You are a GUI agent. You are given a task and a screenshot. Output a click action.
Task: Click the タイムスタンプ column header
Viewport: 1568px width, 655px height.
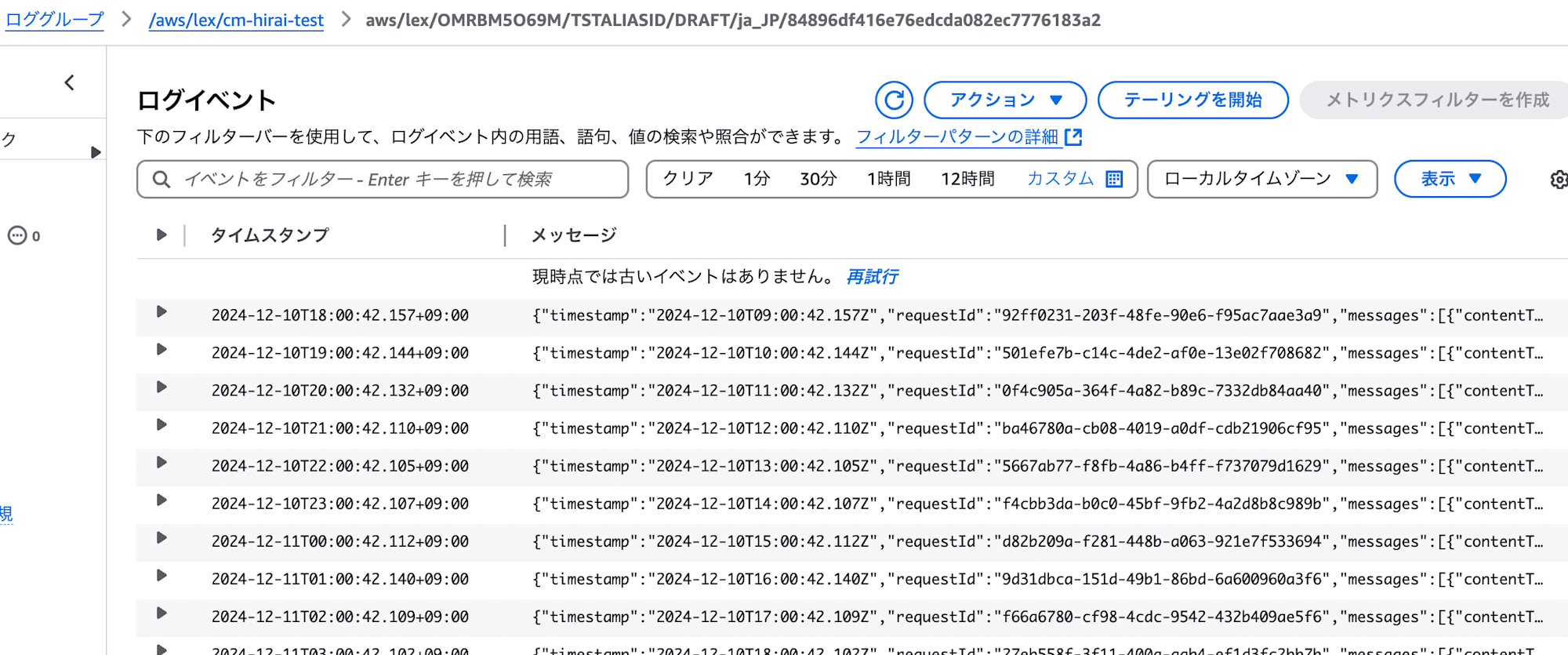coord(270,235)
